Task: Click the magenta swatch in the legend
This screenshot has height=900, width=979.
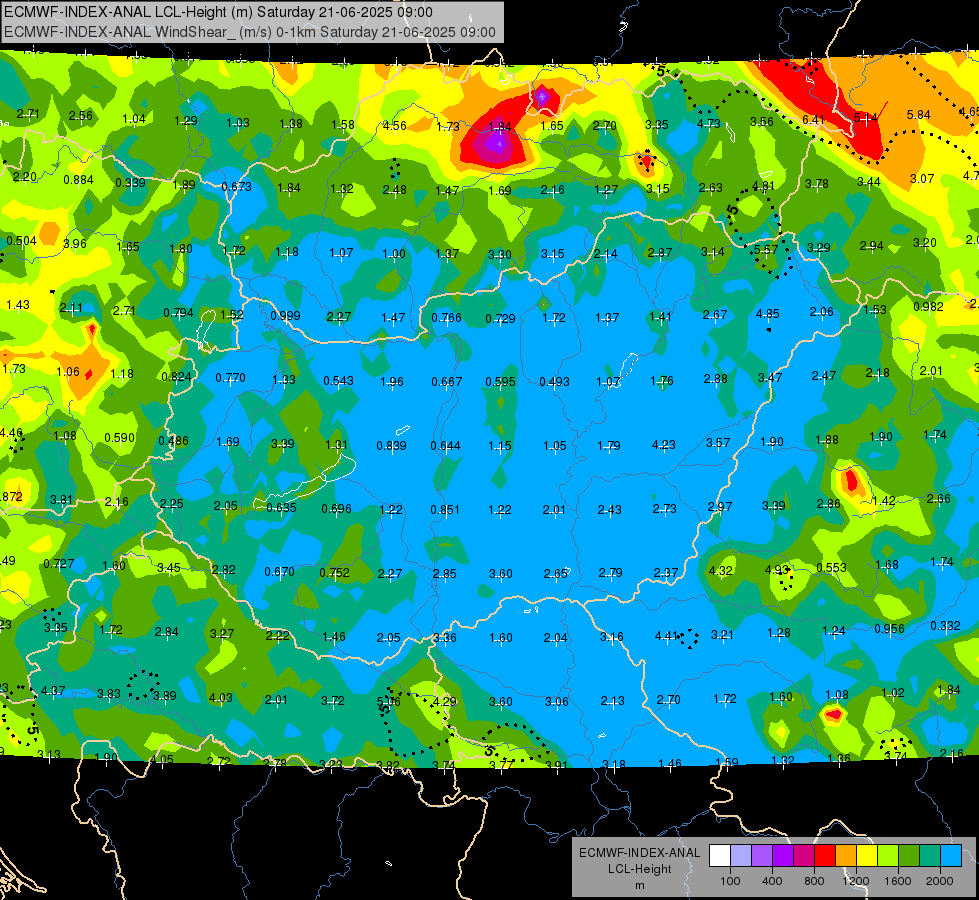Action: point(804,855)
